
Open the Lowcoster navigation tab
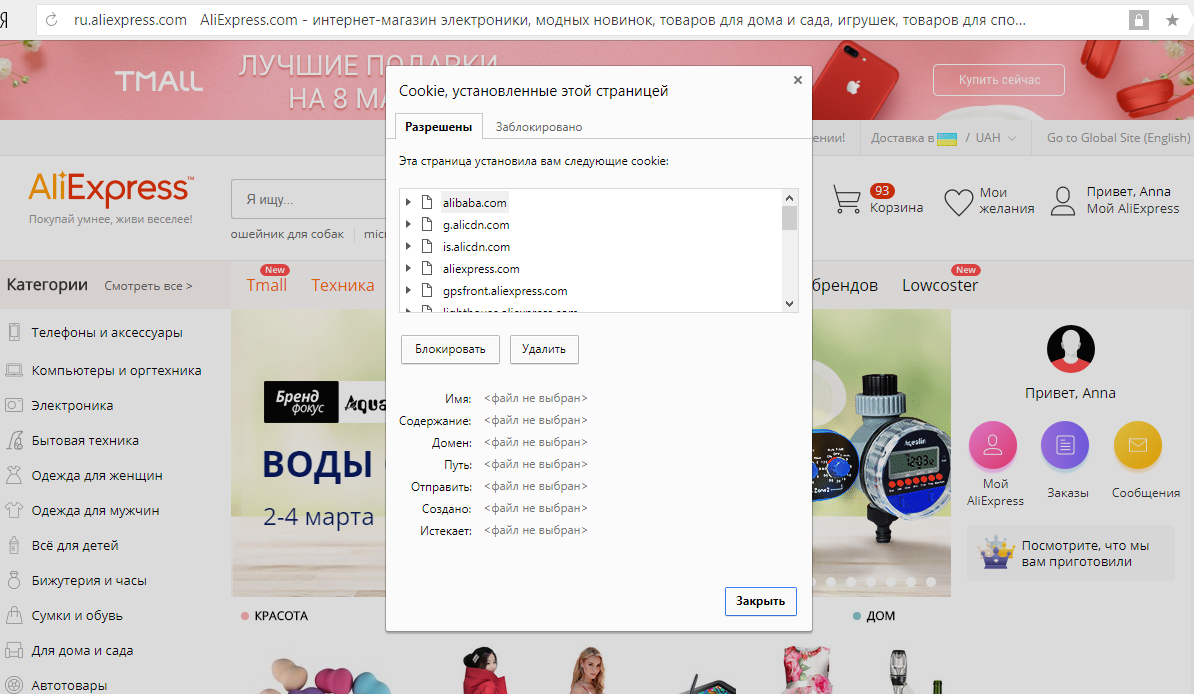tap(940, 285)
